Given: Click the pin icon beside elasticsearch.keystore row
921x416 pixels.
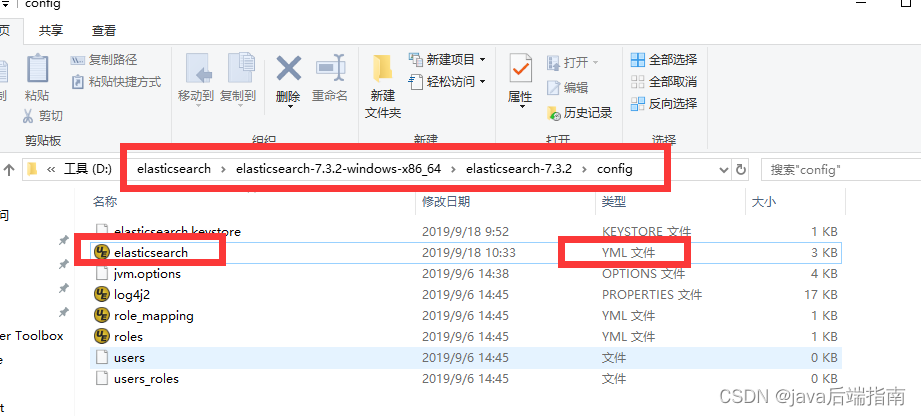Looking at the screenshot, I should pyautogui.click(x=63, y=240).
